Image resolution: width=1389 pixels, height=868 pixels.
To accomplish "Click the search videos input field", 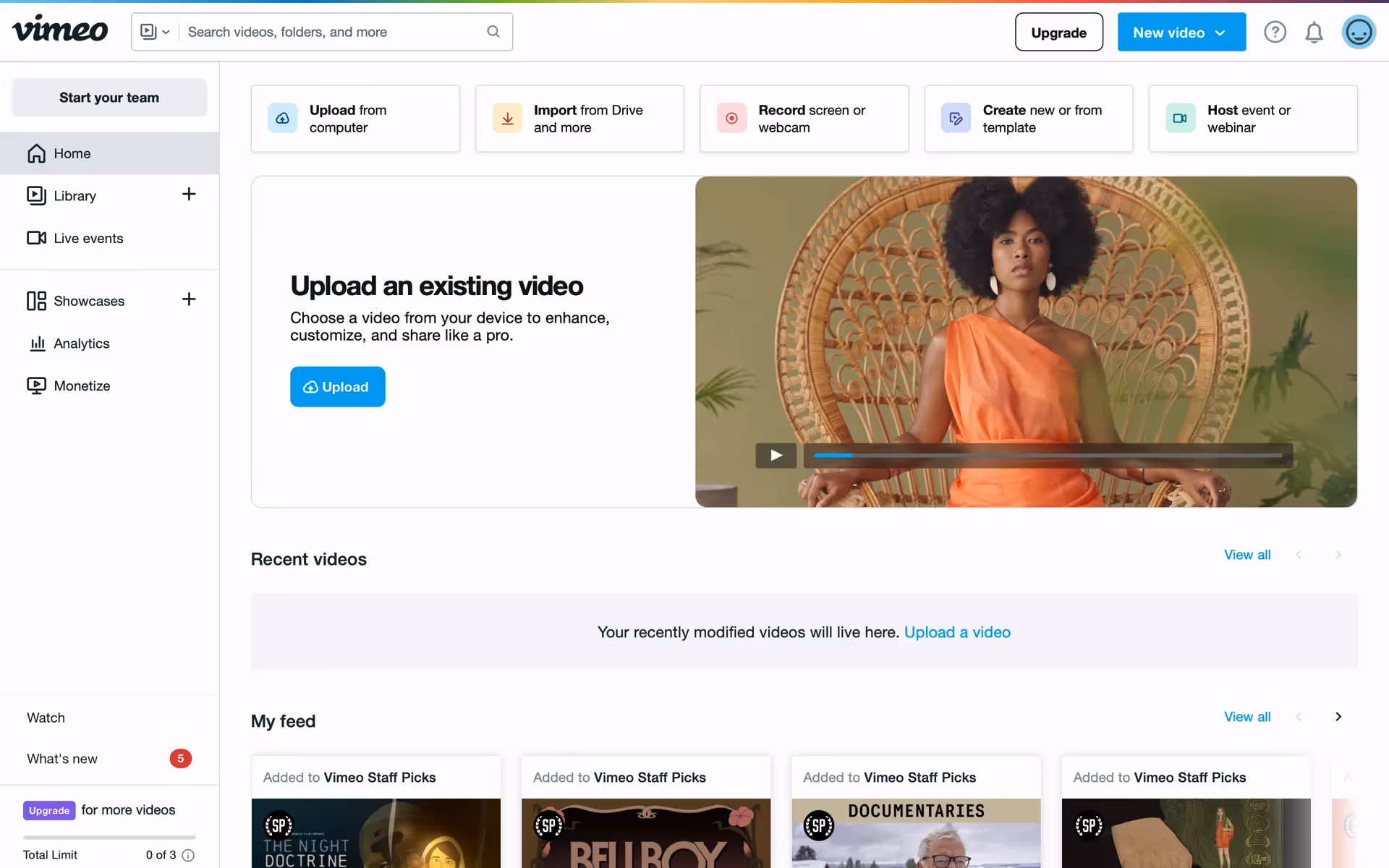I will coord(333,32).
